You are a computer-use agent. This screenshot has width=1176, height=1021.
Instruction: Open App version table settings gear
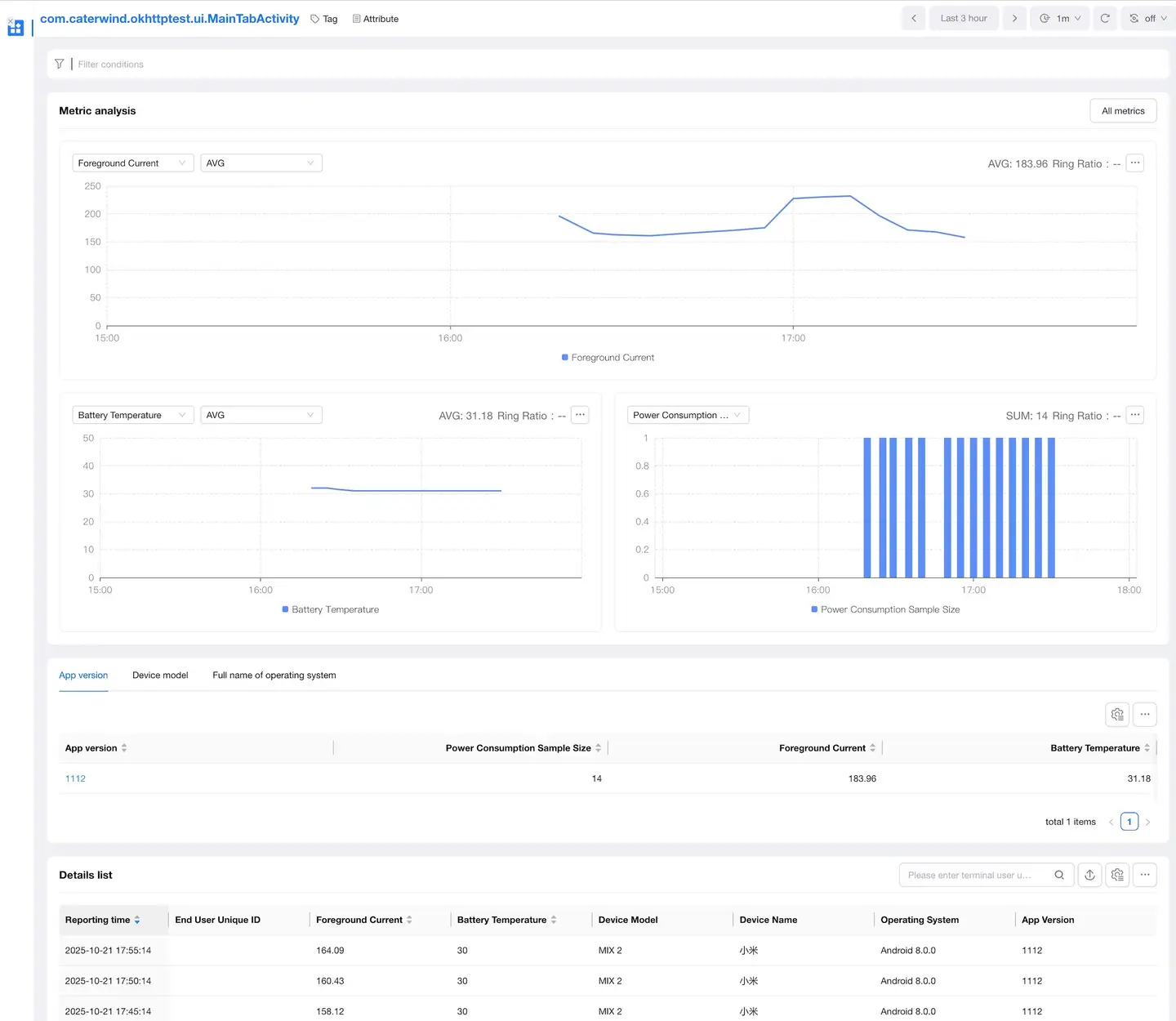[1117, 715]
